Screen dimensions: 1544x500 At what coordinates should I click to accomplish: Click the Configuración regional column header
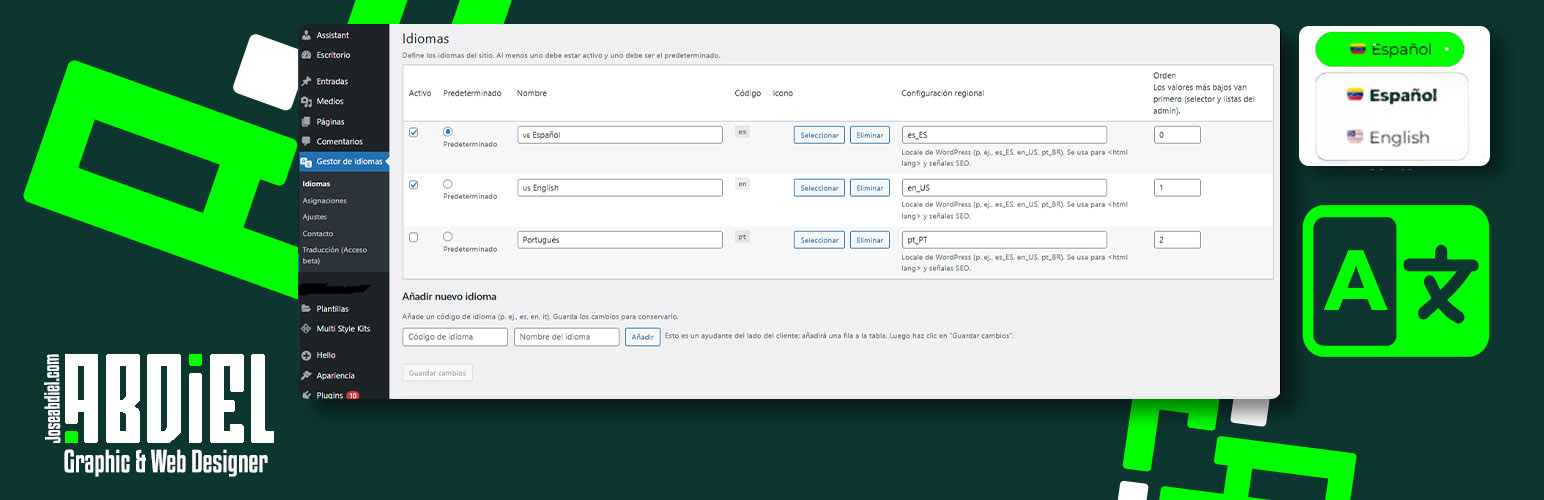tap(942, 93)
